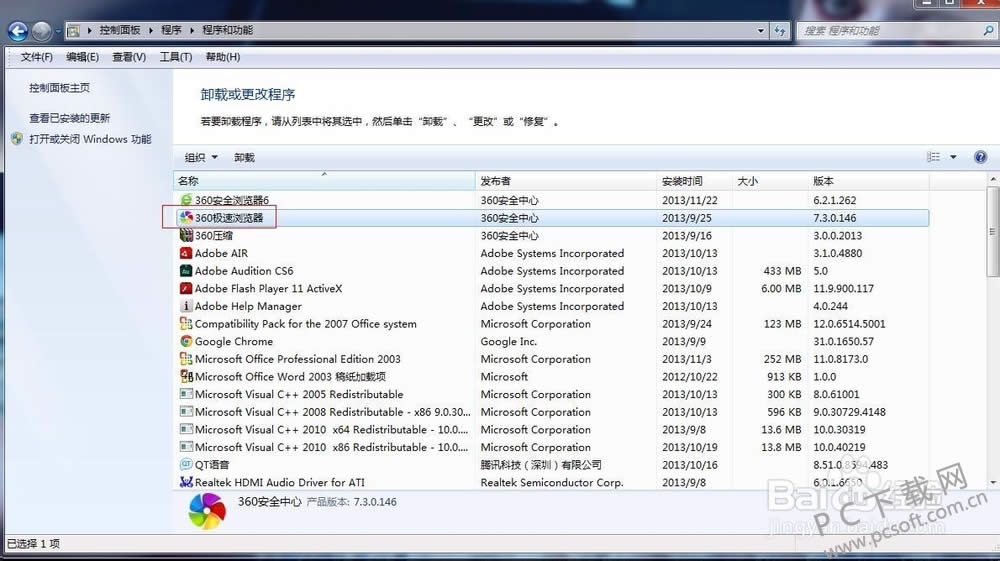
Task: Click Microsoft Office Professional Edition 2003 icon
Action: click(186, 359)
